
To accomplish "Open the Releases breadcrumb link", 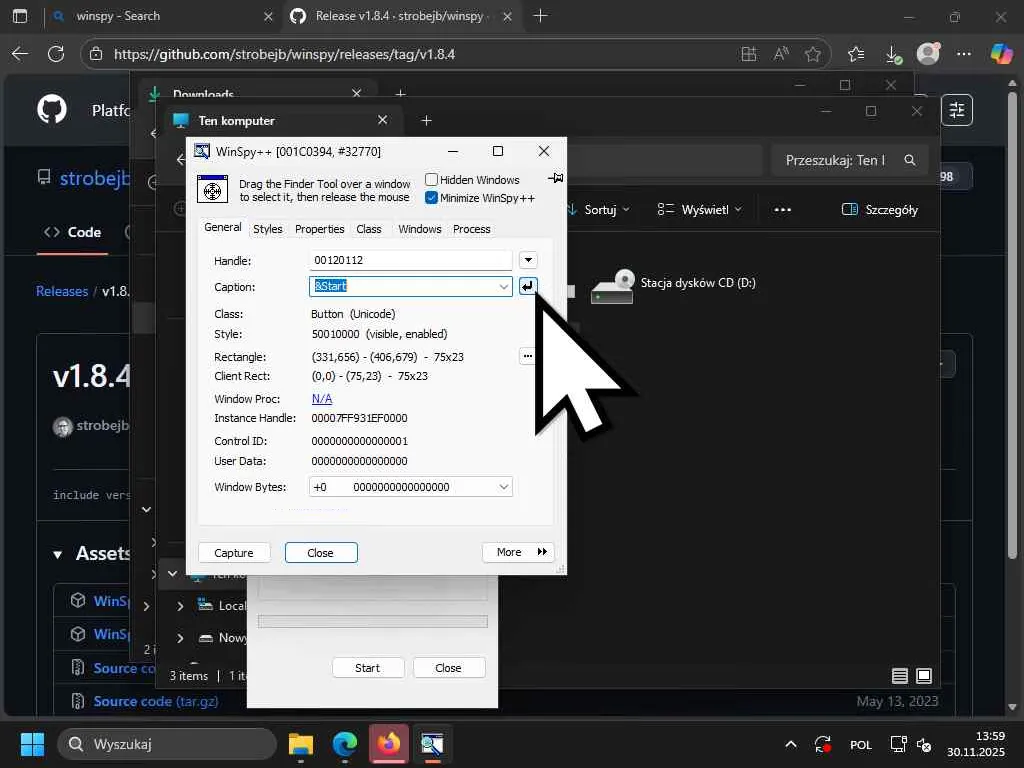I will pyautogui.click(x=62, y=291).
